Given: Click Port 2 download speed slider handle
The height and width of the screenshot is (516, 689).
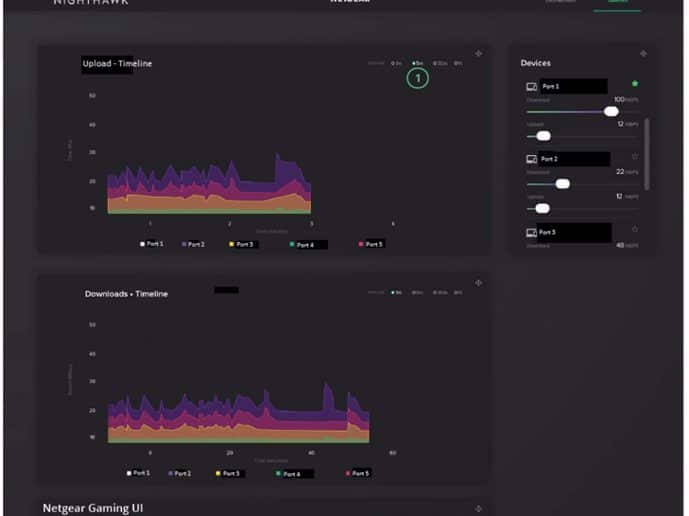Looking at the screenshot, I should (562, 184).
